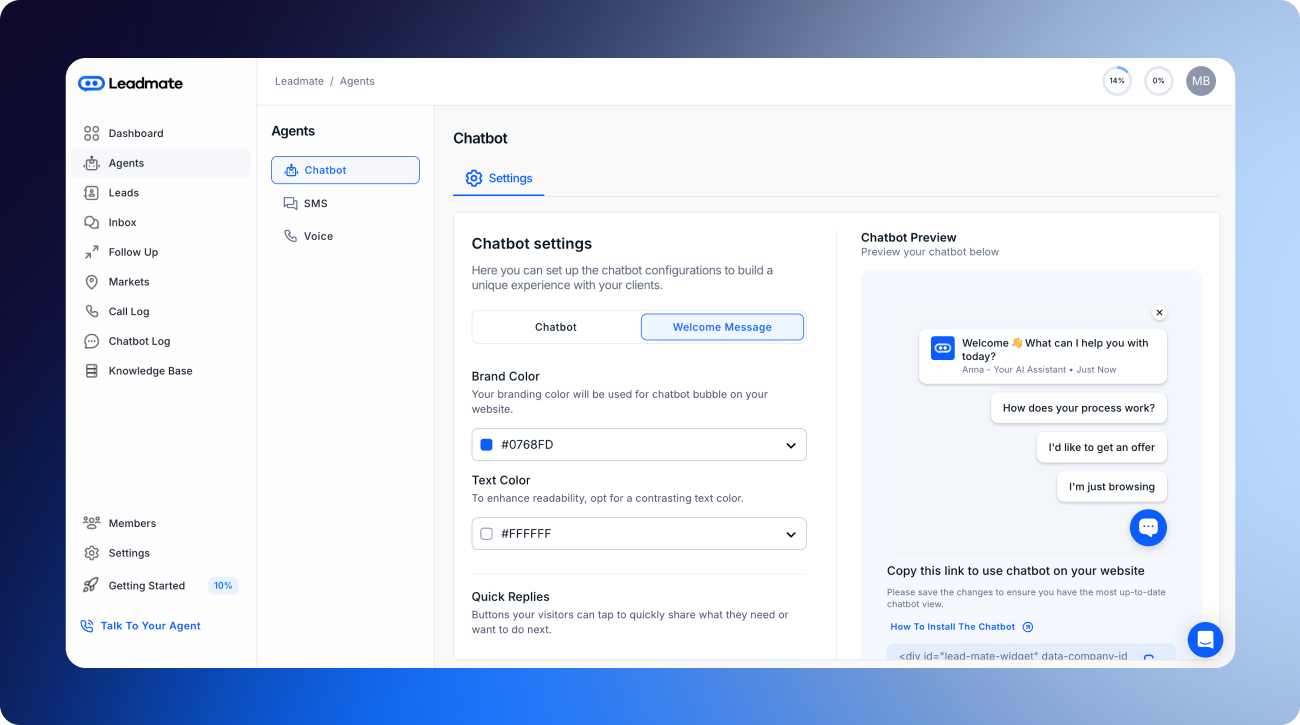This screenshot has width=1300, height=725.
Task: Click the blue Brand Color swatch
Action: (487, 445)
